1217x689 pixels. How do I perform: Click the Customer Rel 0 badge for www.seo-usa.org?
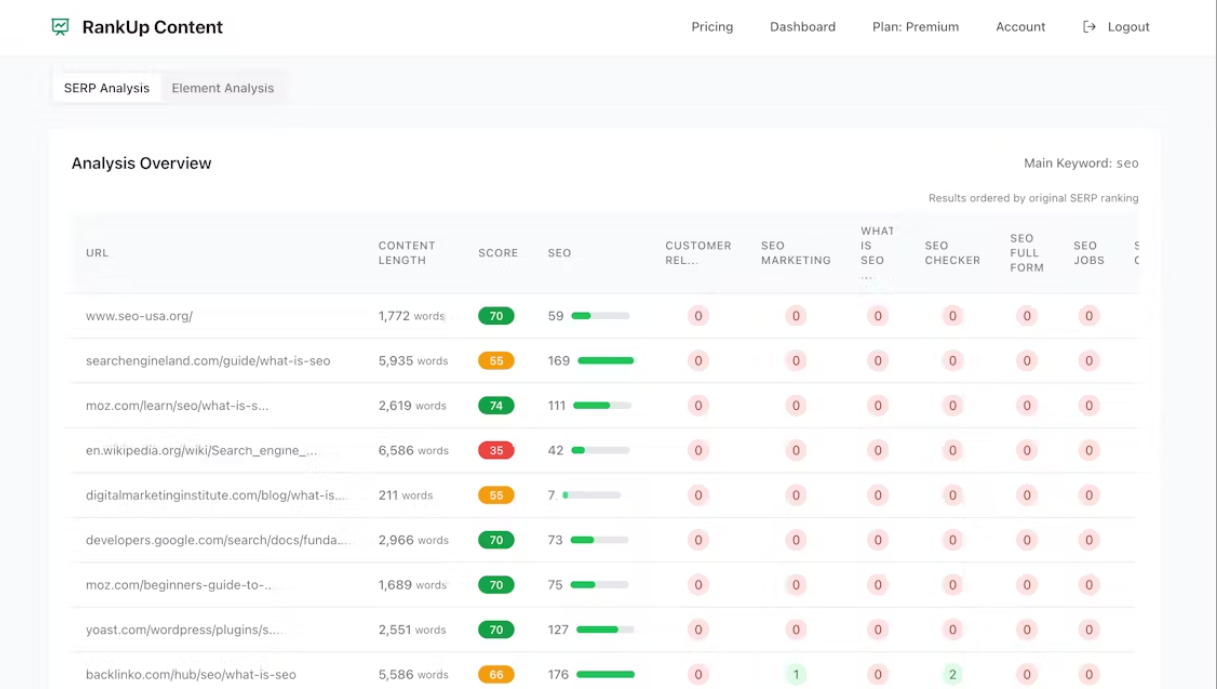[698, 316]
